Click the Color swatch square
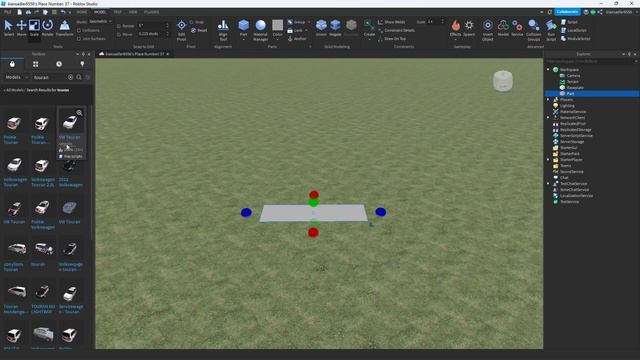 (278, 25)
